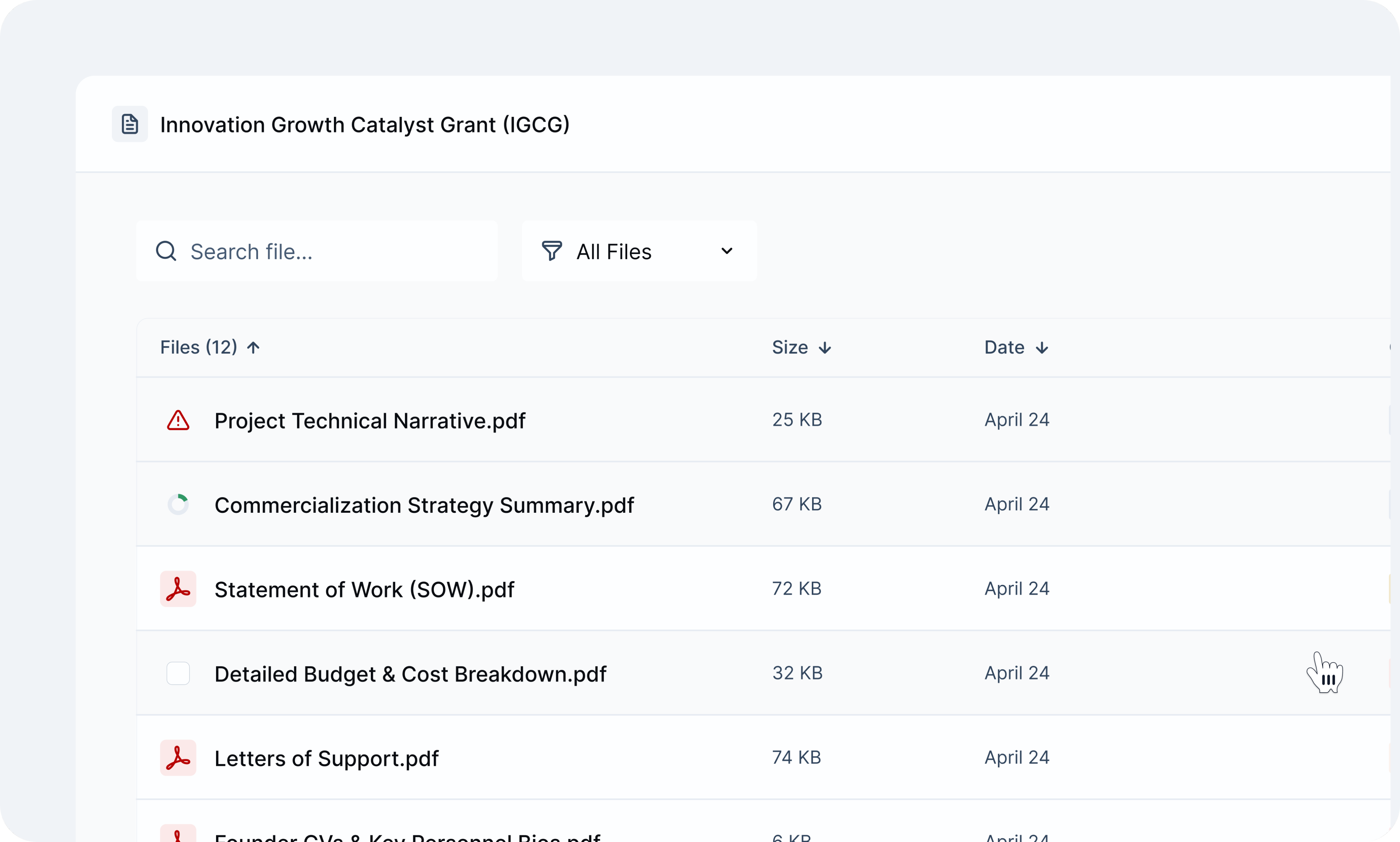Expand the chevron next to All Files

727,251
